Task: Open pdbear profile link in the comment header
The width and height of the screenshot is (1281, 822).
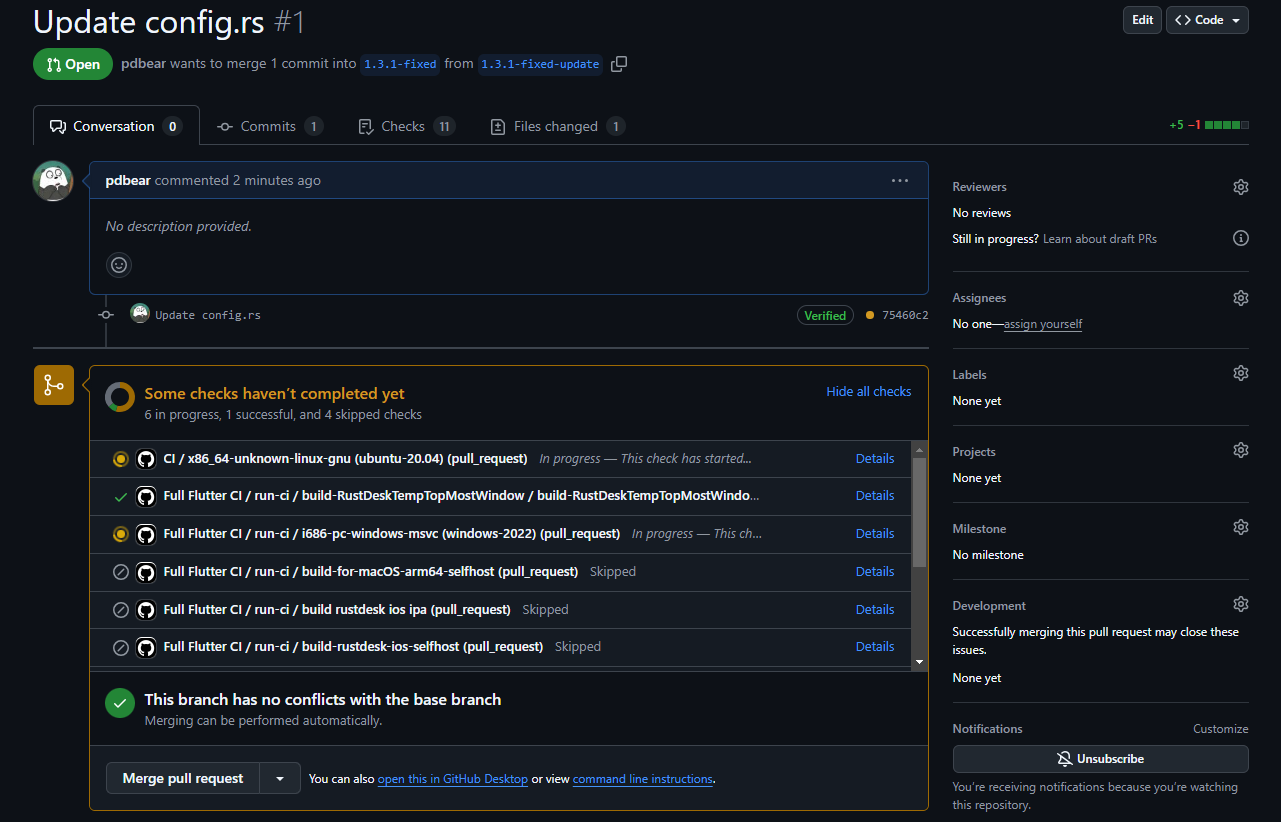Action: pos(128,181)
